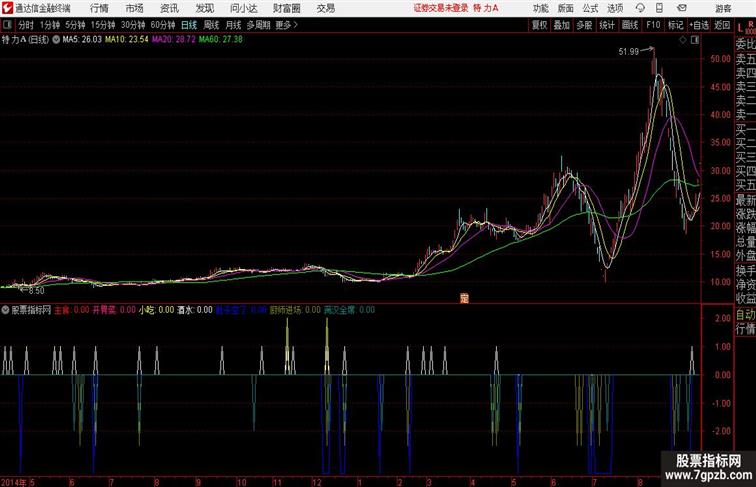
Task: Select the 周线 weekly tab
Action: tap(211, 25)
